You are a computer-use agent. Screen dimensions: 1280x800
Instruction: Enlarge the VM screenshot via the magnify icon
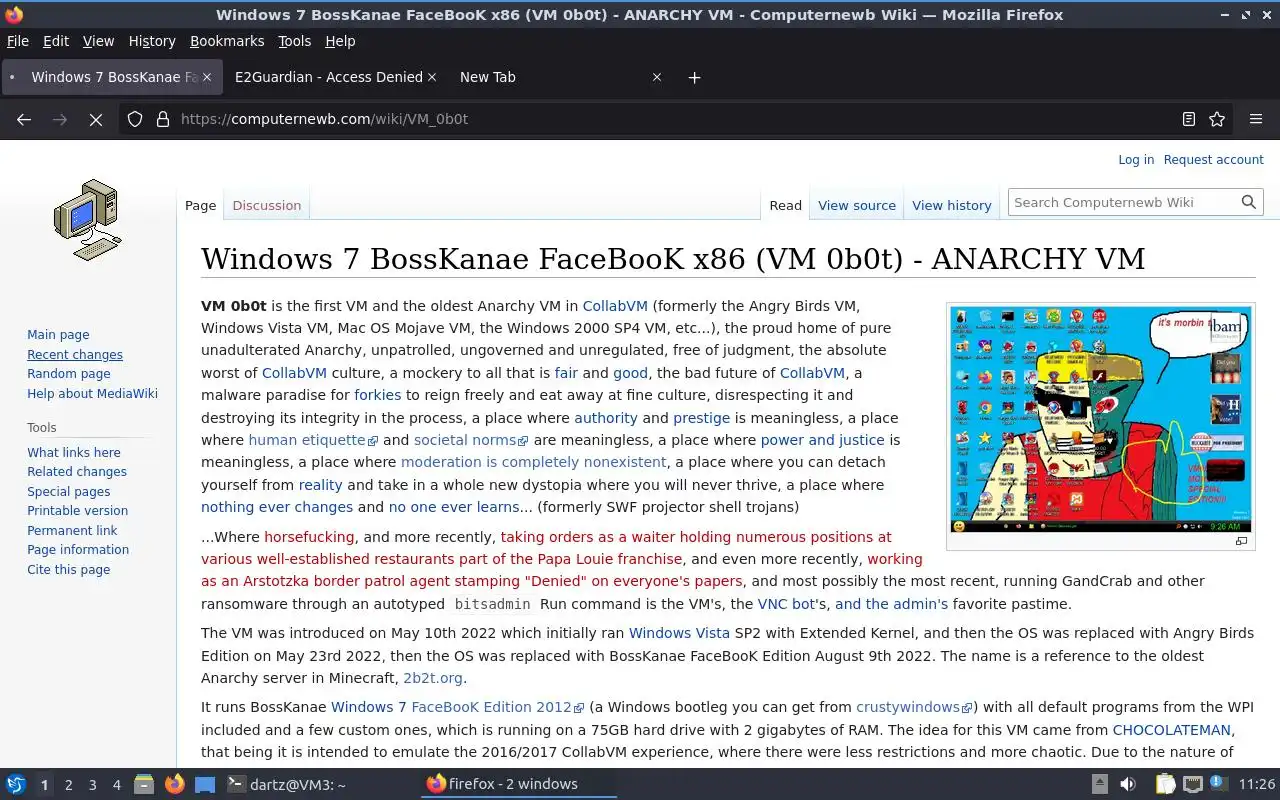point(1241,541)
